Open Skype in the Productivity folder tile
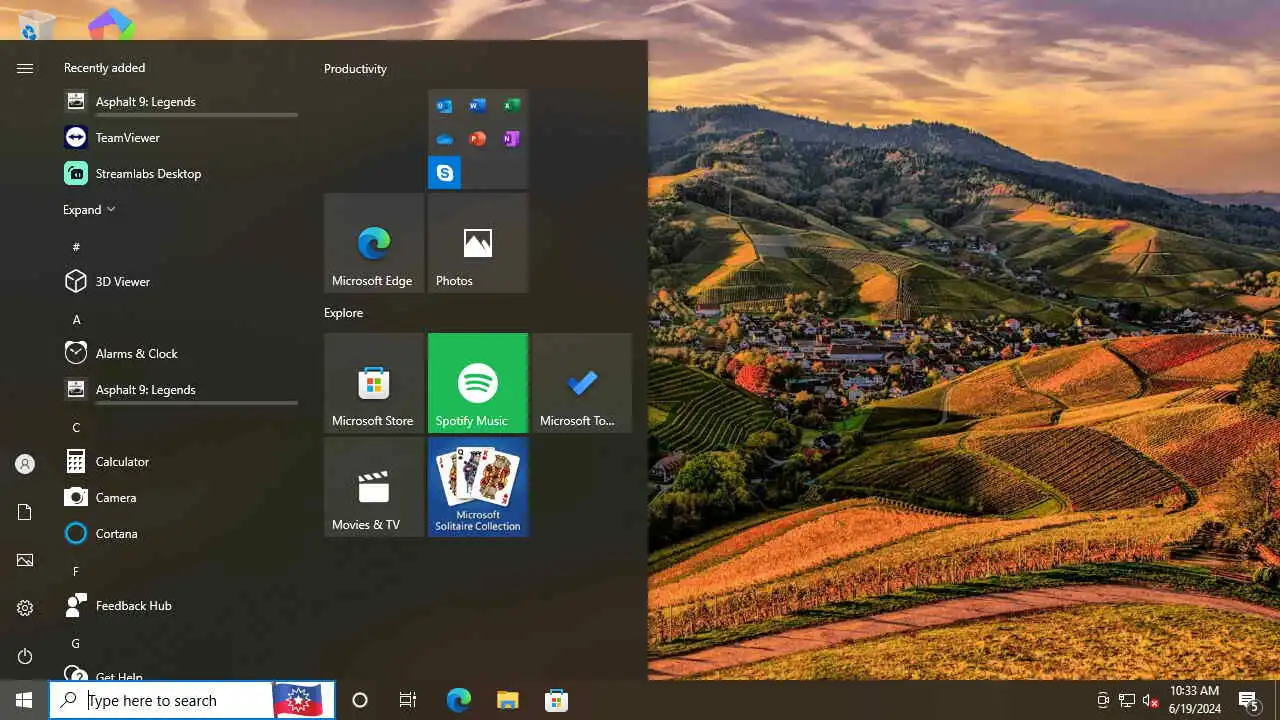1280x720 pixels. tap(445, 172)
